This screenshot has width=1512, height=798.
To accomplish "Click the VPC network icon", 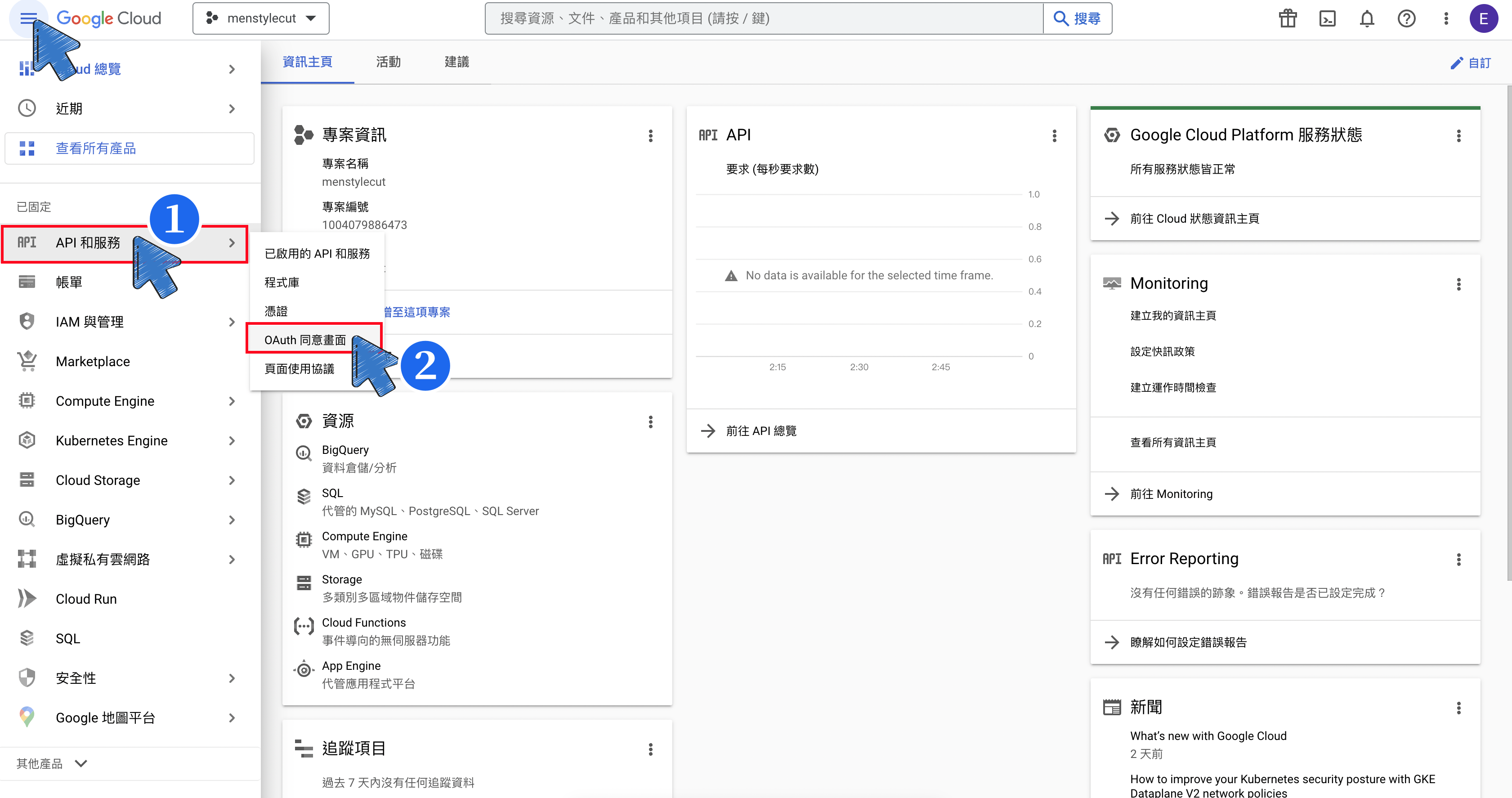I will pos(27,558).
